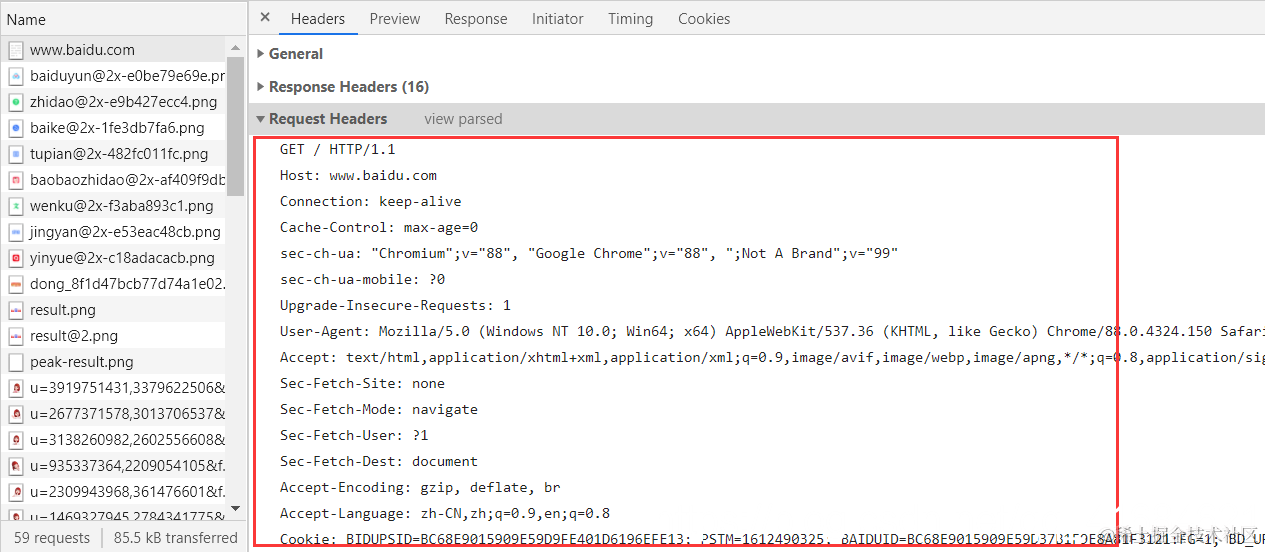Viewport: 1265px width, 552px height.
Task: Click the Host: www.baidu.com header line
Action: (x=358, y=175)
